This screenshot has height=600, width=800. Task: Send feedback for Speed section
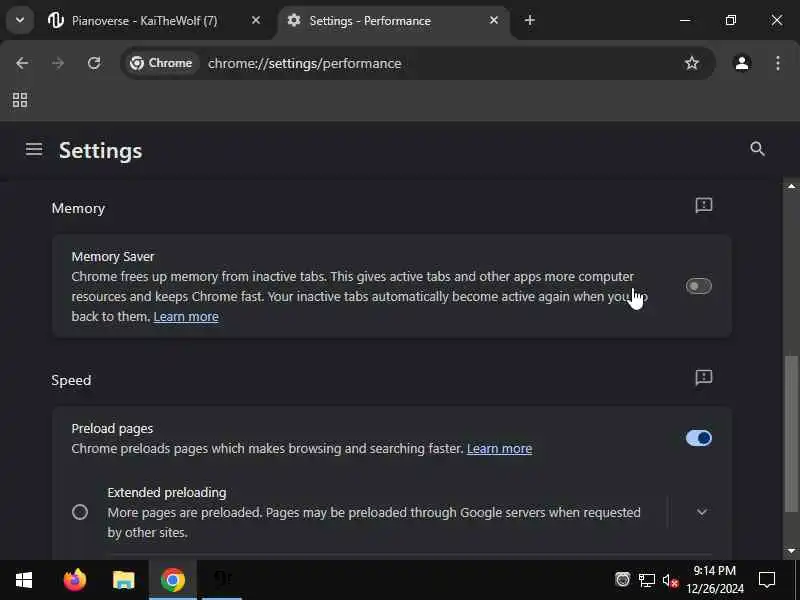click(704, 377)
